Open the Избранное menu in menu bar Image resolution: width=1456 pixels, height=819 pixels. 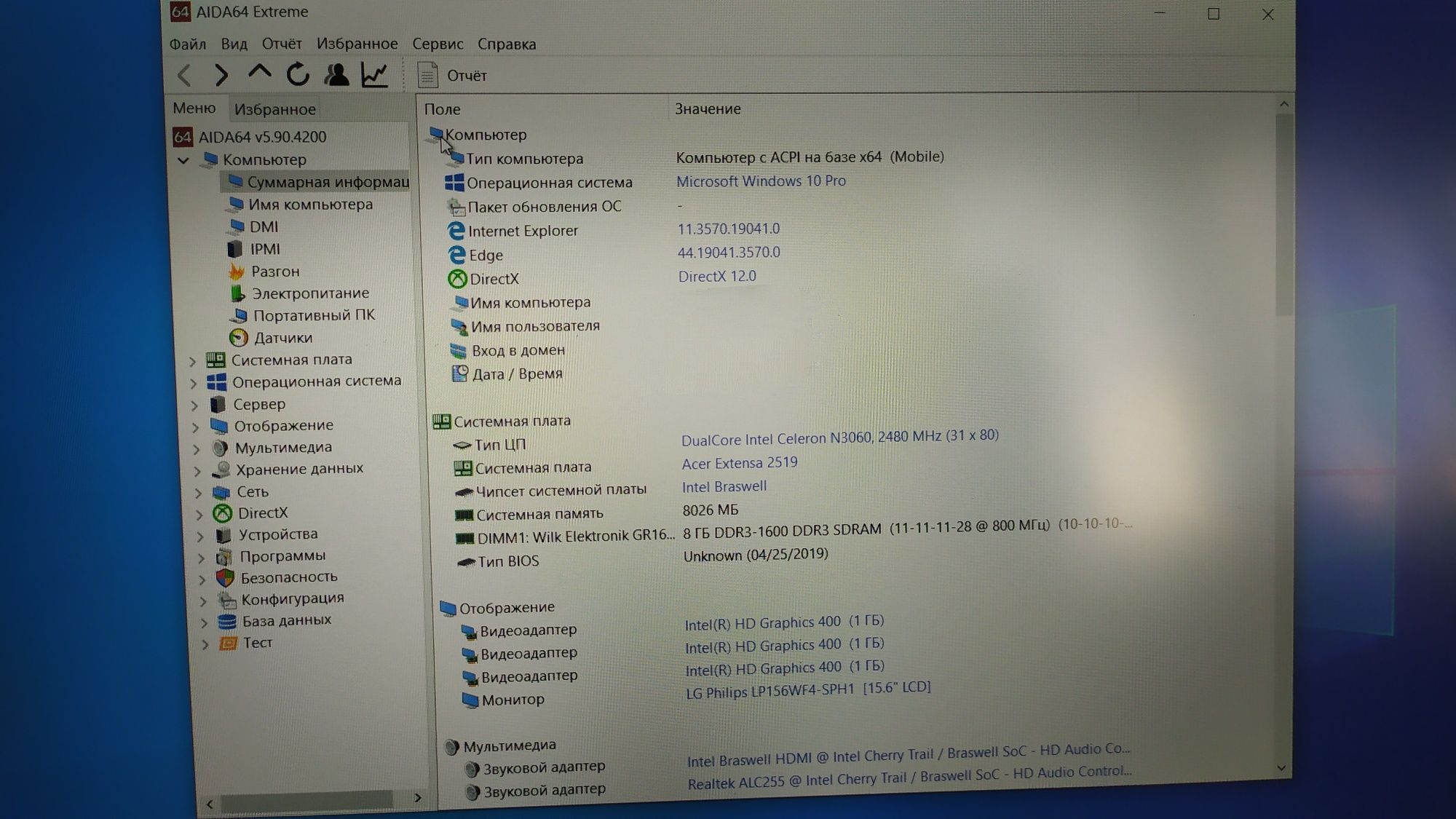[357, 44]
